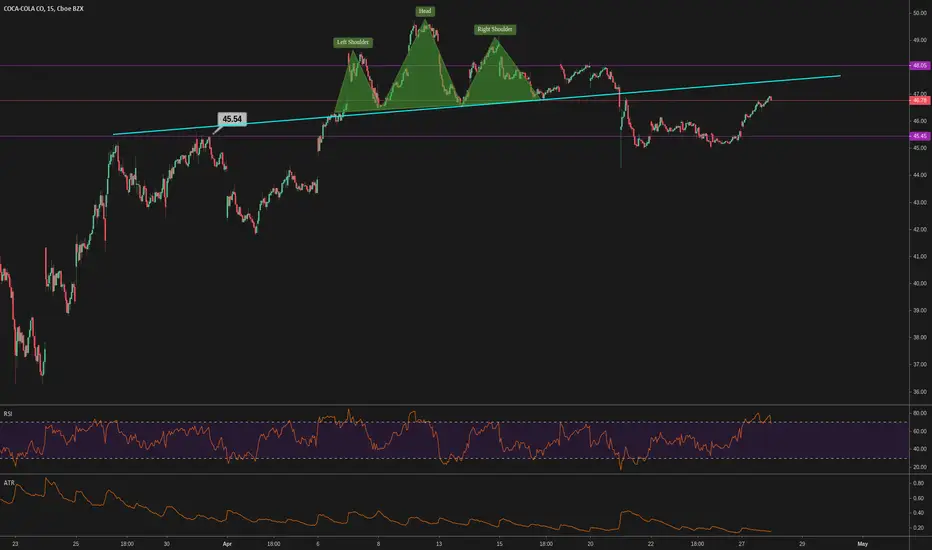The width and height of the screenshot is (932, 550).
Task: Click the 49.00 price axis value
Action: pos(920,40)
